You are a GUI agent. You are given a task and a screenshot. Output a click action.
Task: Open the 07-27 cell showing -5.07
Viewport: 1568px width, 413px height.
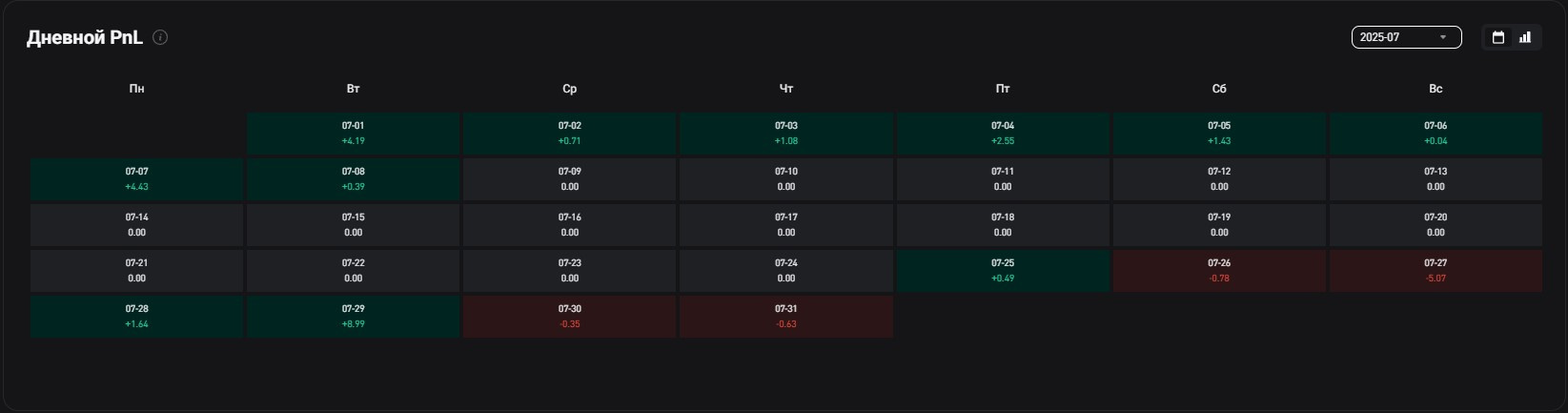(x=1436, y=271)
